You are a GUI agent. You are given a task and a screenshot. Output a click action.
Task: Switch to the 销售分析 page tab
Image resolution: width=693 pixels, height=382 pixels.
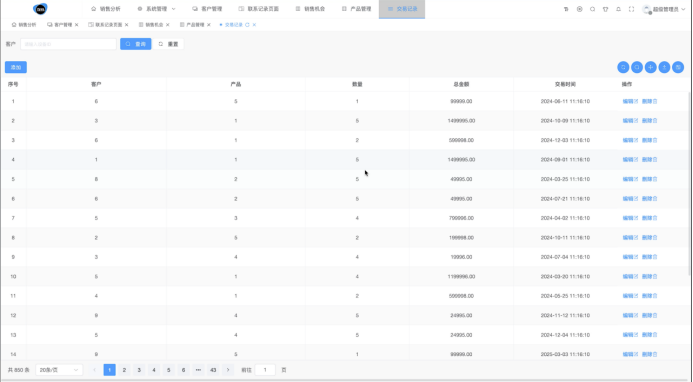pos(24,25)
